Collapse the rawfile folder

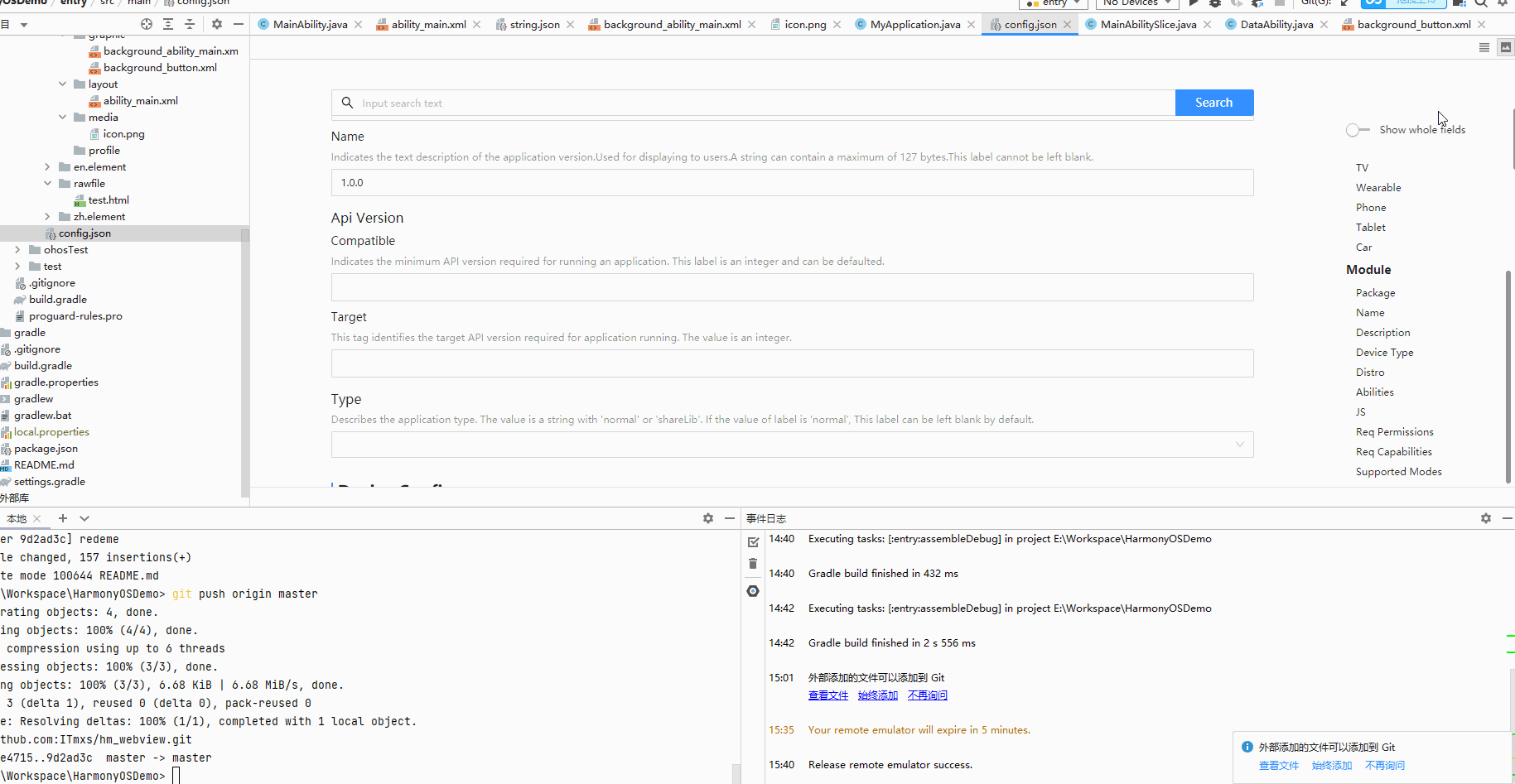[x=47, y=183]
